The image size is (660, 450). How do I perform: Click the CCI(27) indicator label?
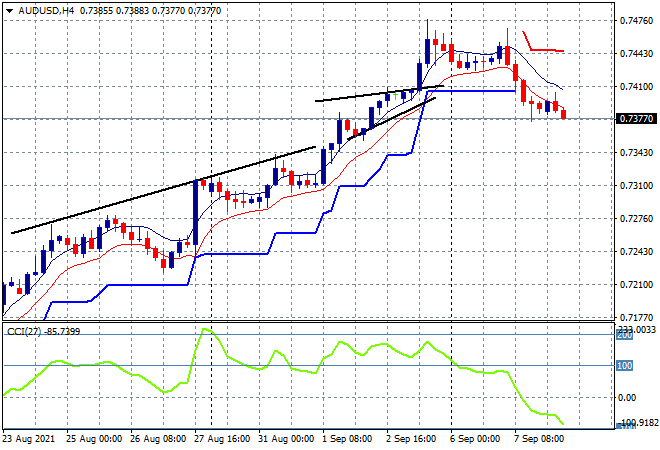pos(43,332)
